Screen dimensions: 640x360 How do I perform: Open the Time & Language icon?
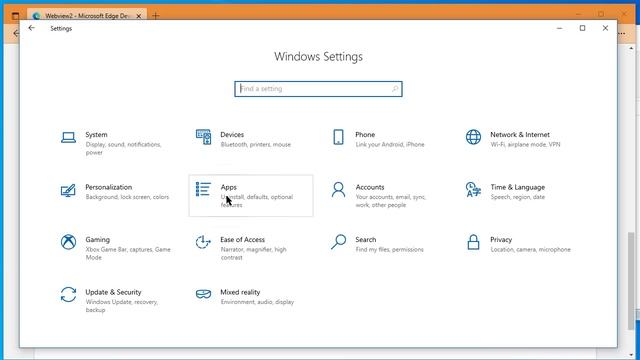click(473, 190)
